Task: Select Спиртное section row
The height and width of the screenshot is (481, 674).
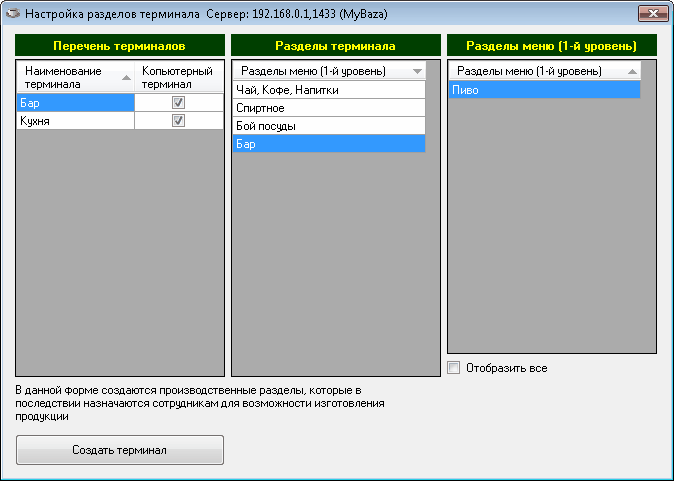Action: point(328,108)
